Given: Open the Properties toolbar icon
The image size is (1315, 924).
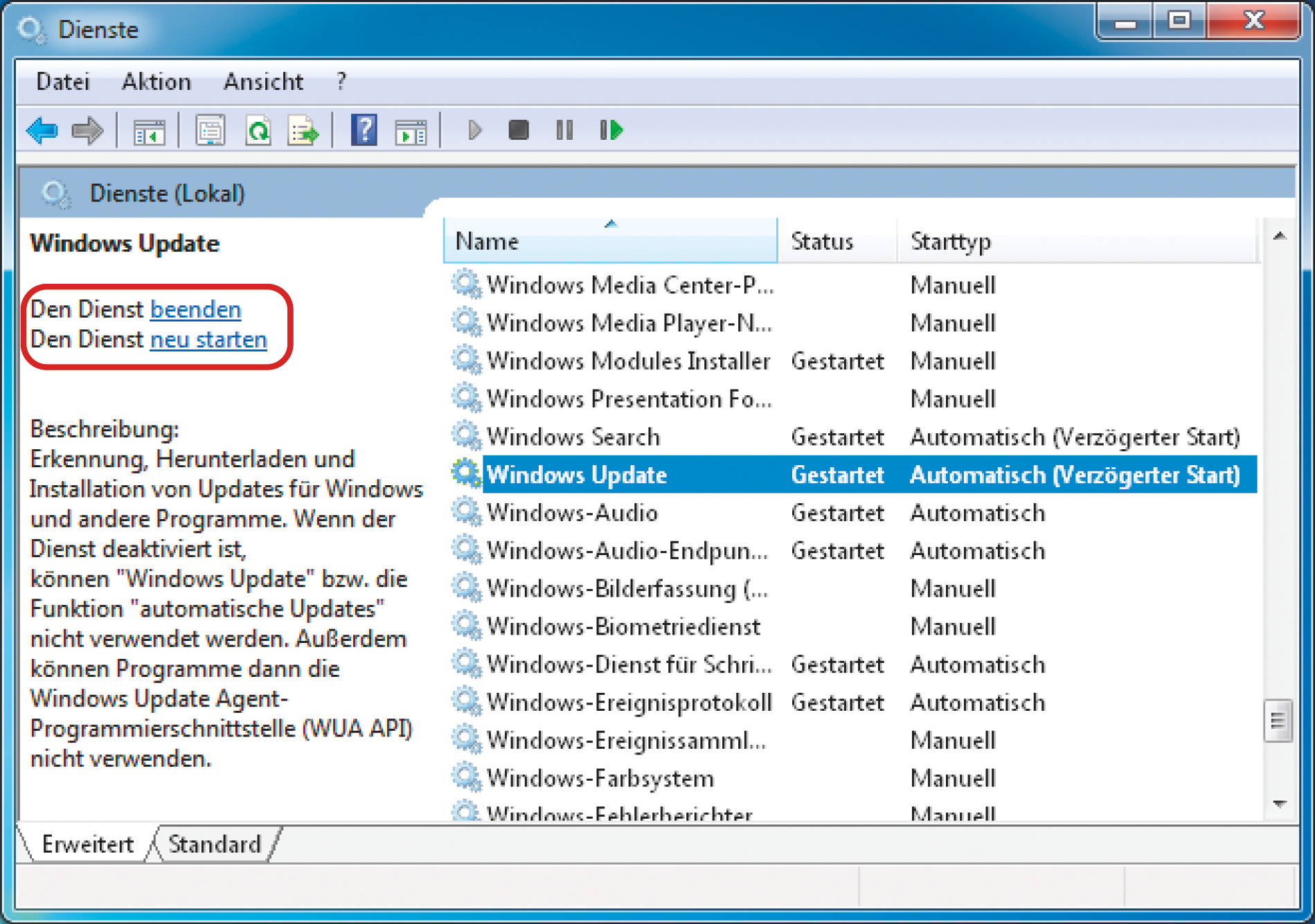Looking at the screenshot, I should tap(210, 130).
